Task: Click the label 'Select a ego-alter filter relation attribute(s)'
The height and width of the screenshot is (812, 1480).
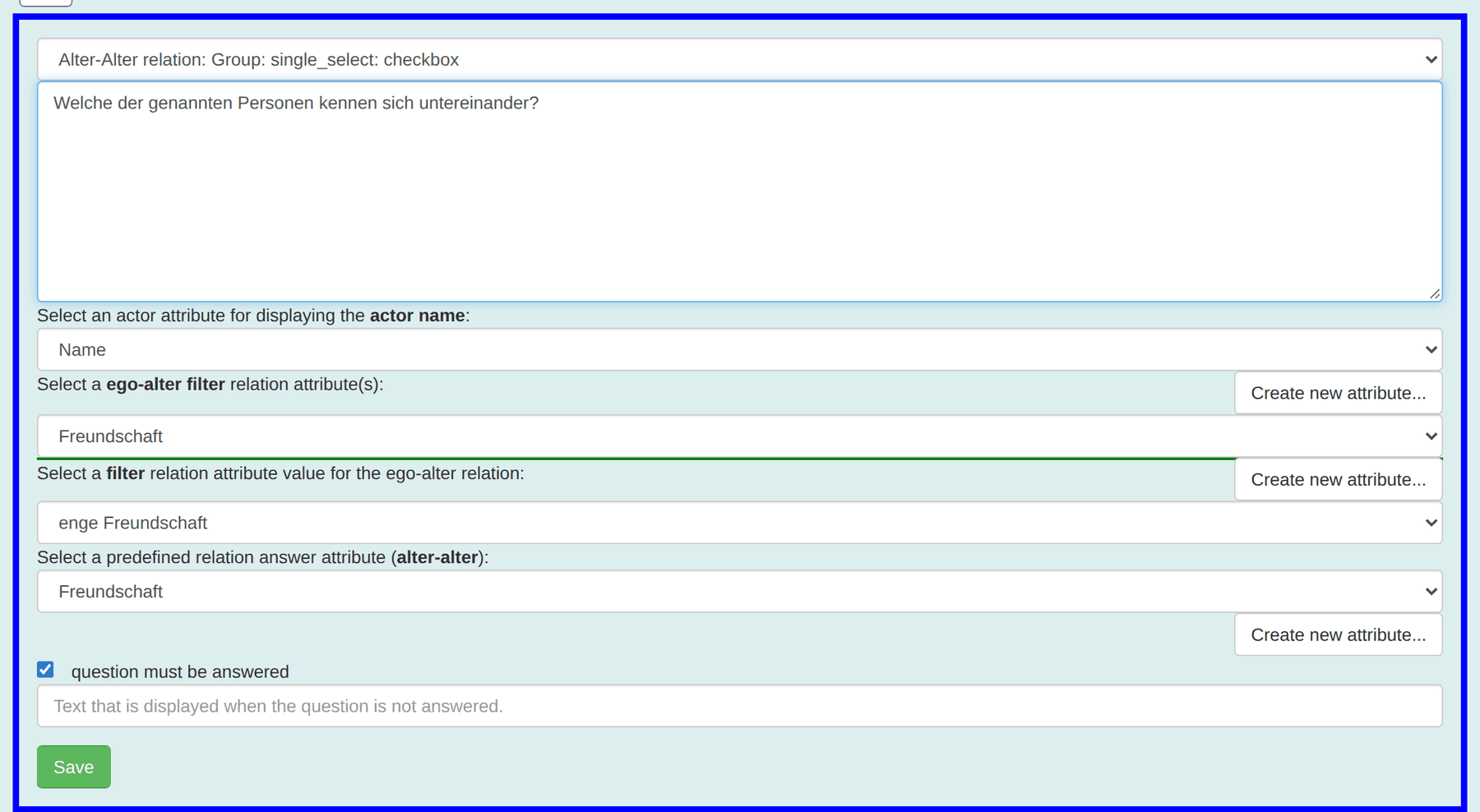Action: (210, 384)
